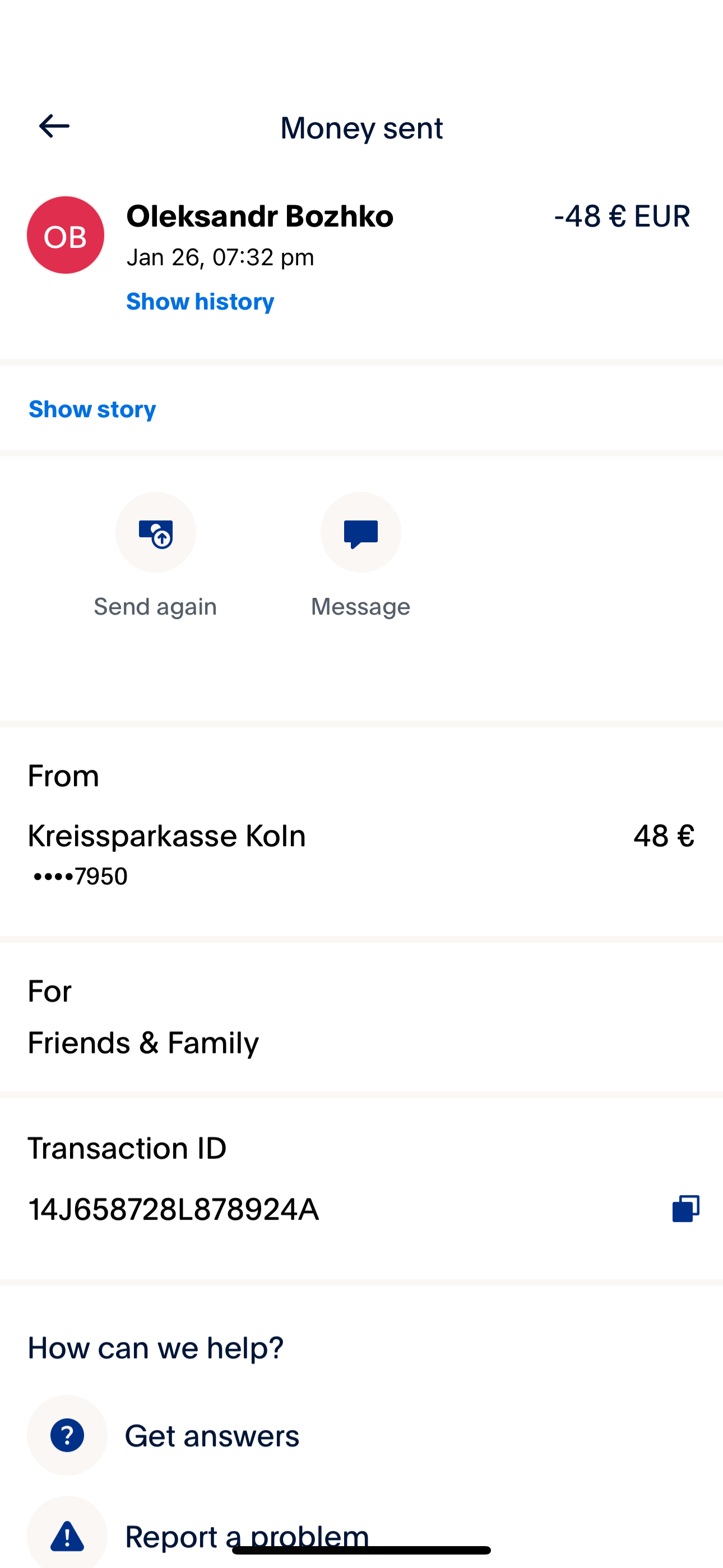Screen dimensions: 723x1568
Task: Select the Oleksandr Bozhko recipient name
Action: 260,216
